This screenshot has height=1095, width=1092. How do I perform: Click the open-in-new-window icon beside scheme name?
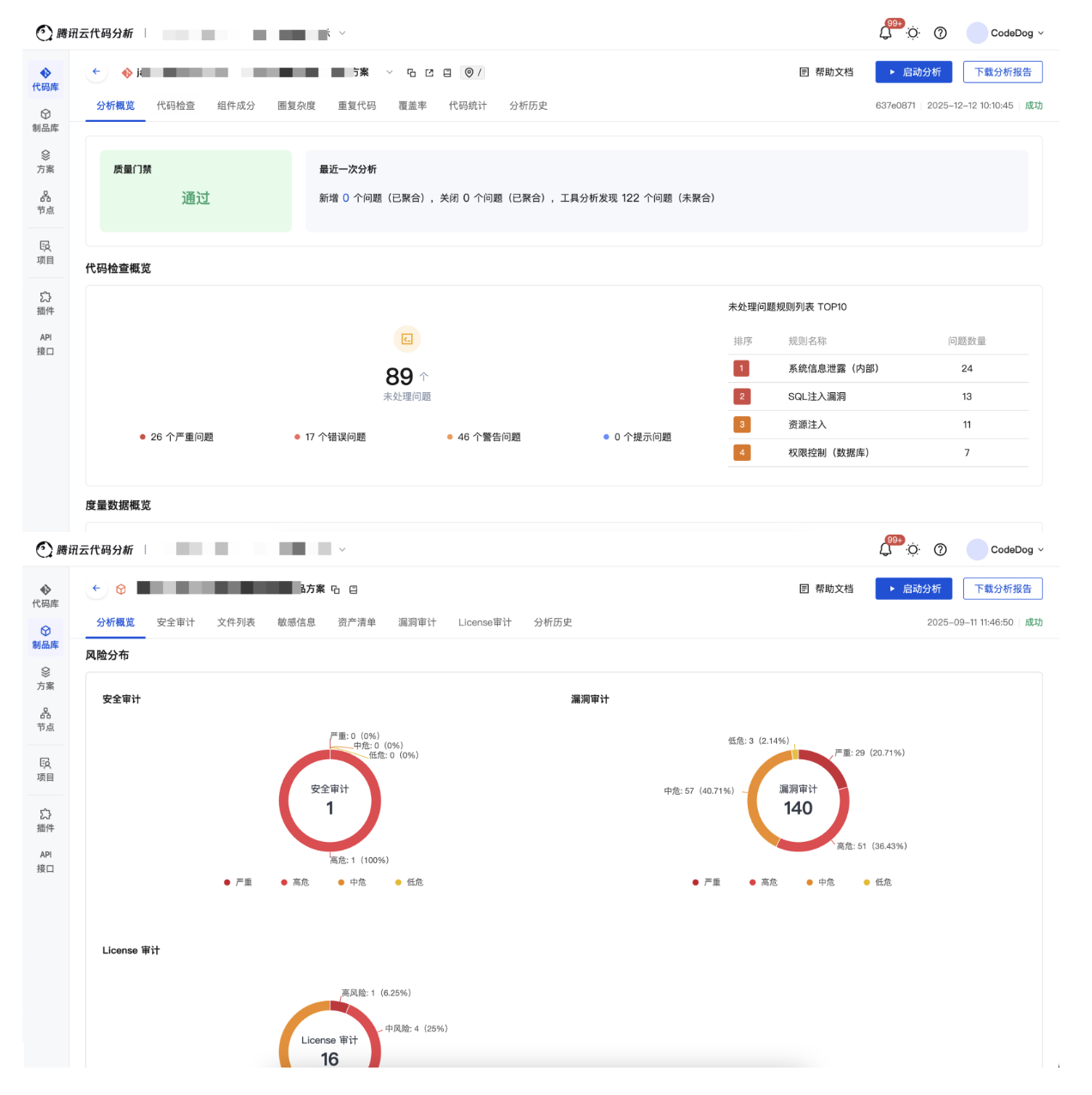(429, 73)
